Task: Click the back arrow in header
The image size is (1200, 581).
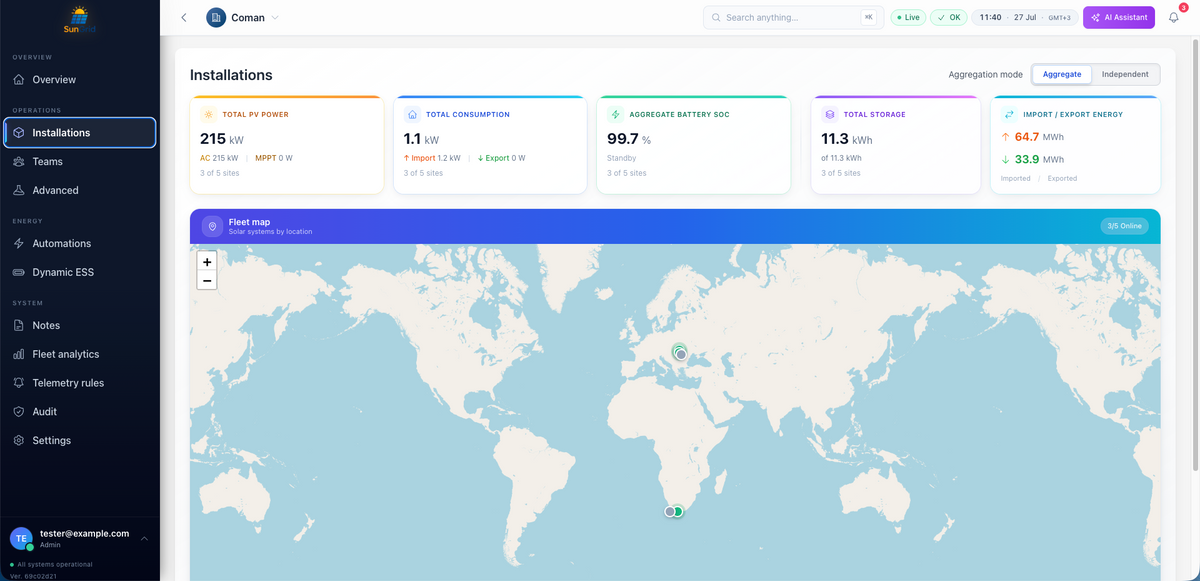Action: [x=184, y=17]
